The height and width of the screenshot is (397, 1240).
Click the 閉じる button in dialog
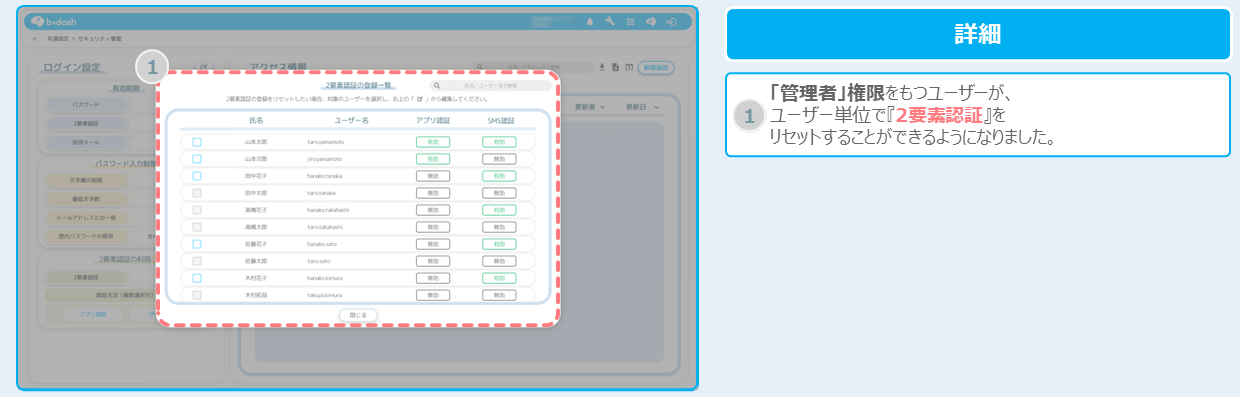click(359, 315)
